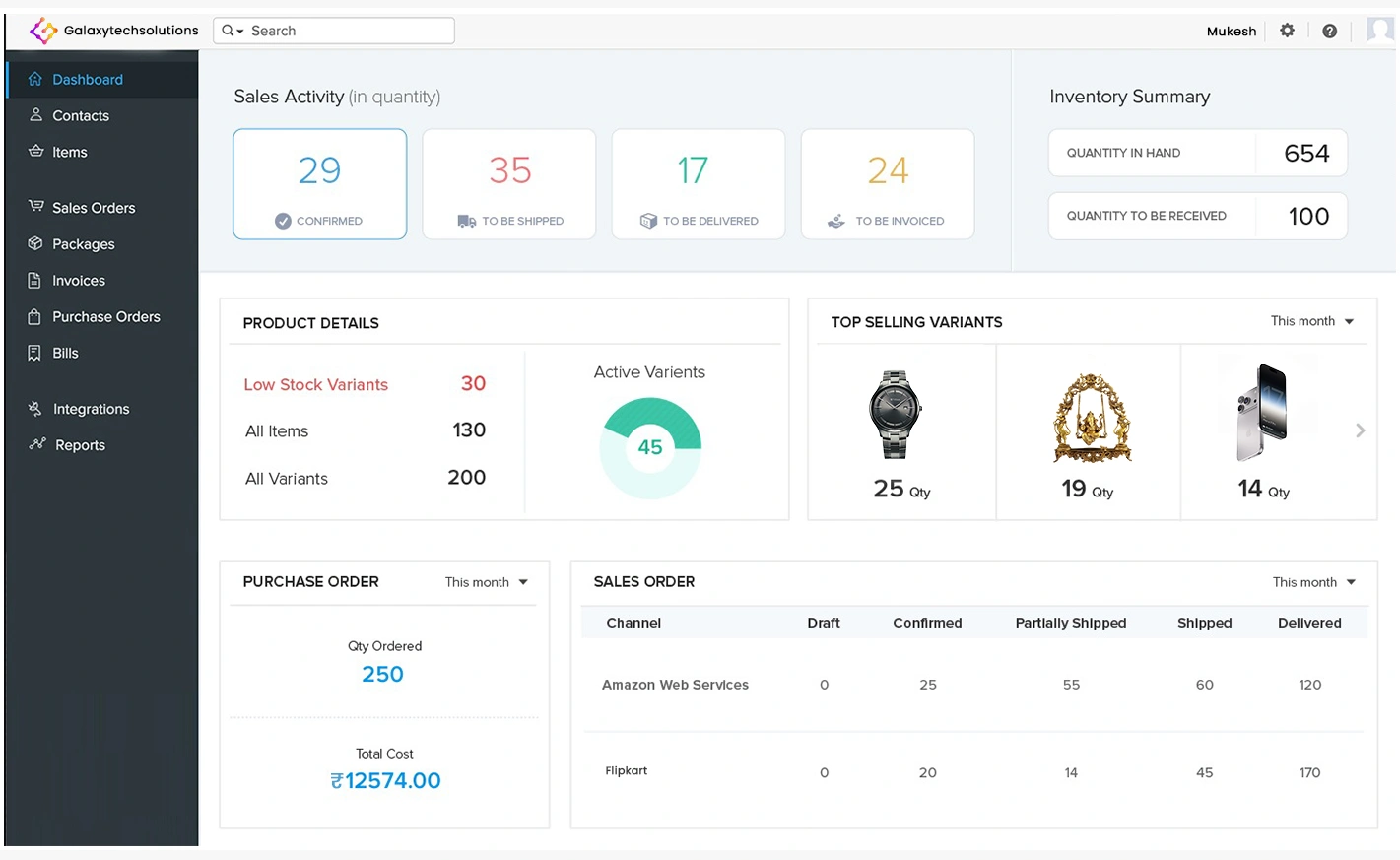Go to Purchase Orders in sidebar
The image size is (1400, 860).
point(105,317)
